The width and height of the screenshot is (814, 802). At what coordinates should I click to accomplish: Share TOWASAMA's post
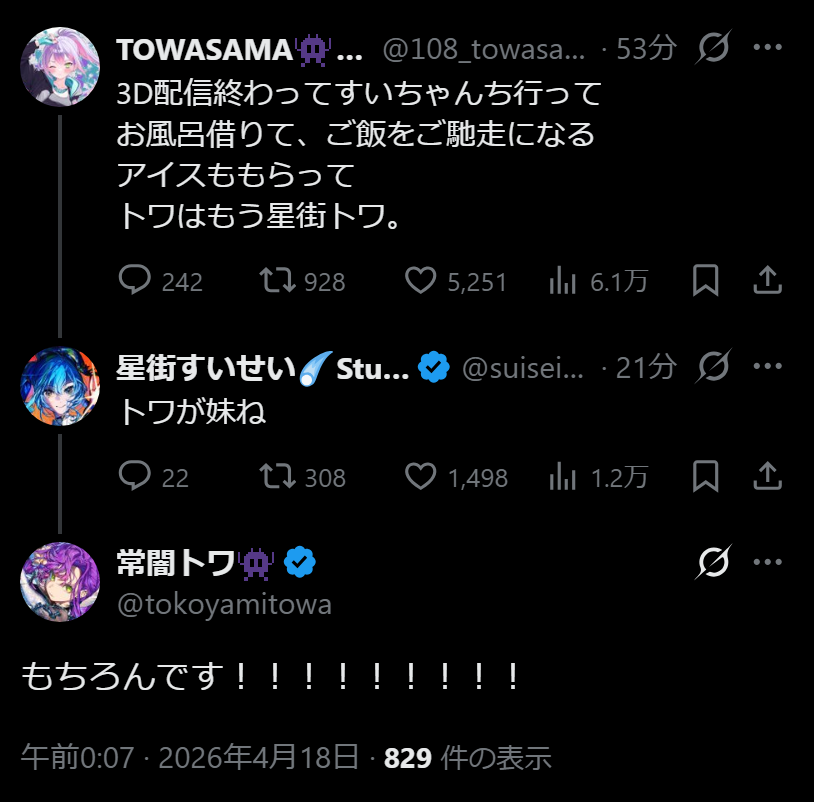tap(766, 281)
